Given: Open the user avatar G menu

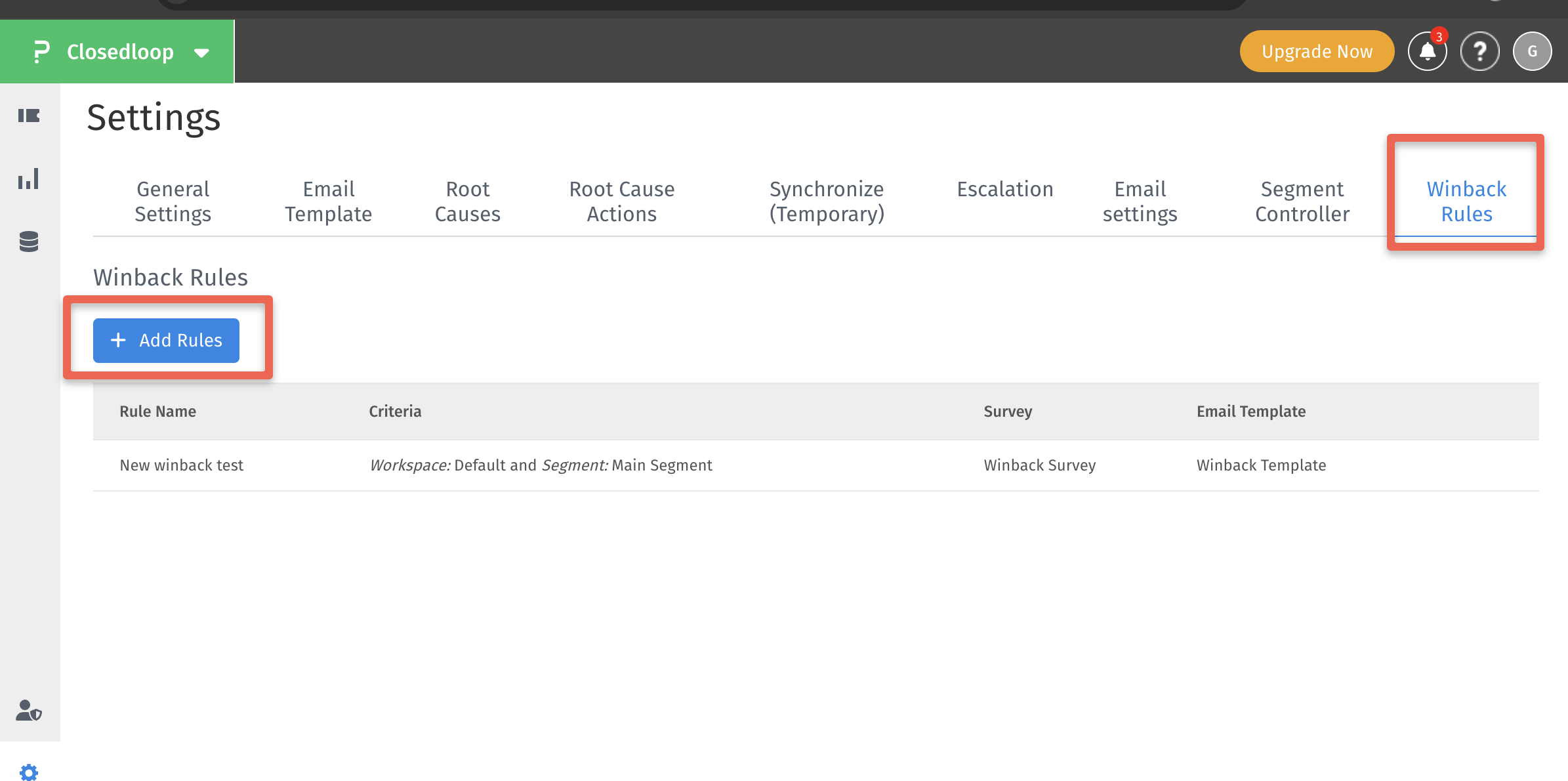Looking at the screenshot, I should [1532, 51].
